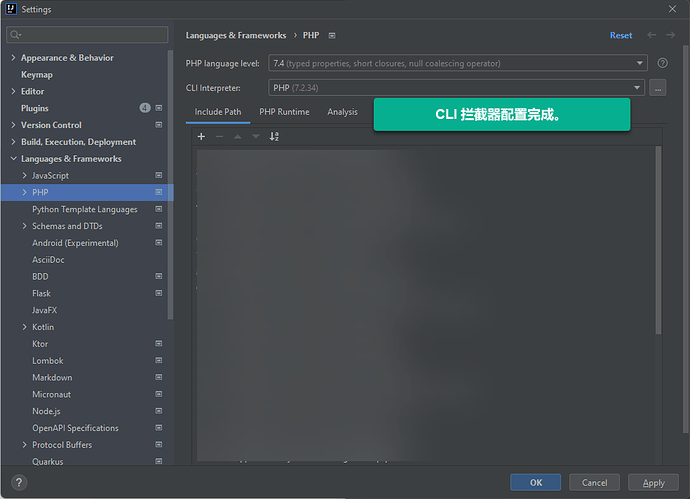Click Languages & Frameworks breadcrumb
The width and height of the screenshot is (690, 499).
[236, 35]
